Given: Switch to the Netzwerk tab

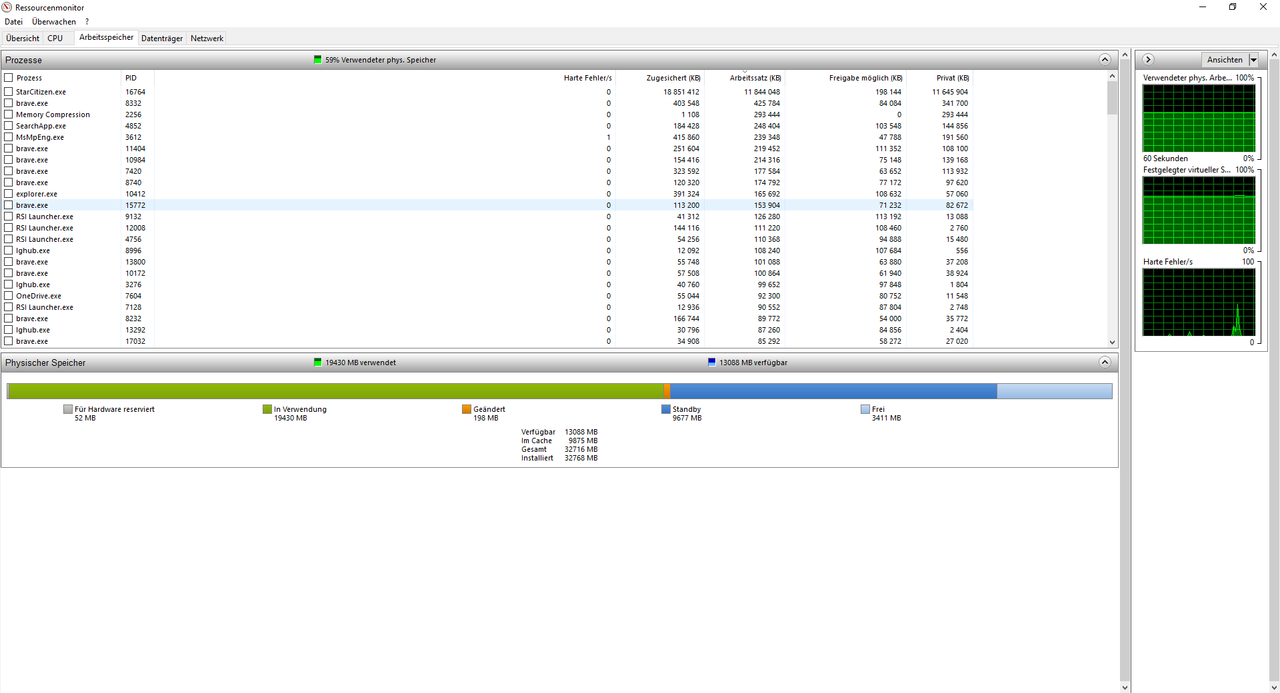Looking at the screenshot, I should pos(207,38).
